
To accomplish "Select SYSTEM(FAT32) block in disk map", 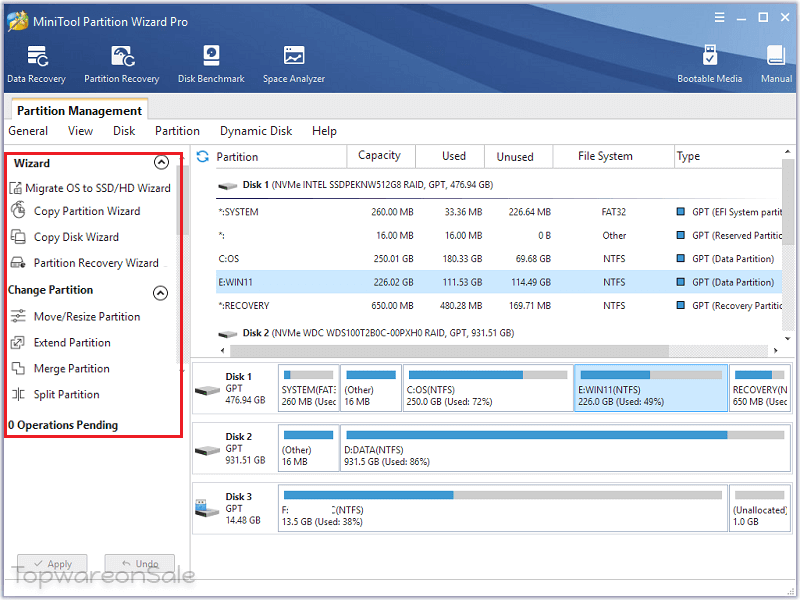I will point(309,388).
